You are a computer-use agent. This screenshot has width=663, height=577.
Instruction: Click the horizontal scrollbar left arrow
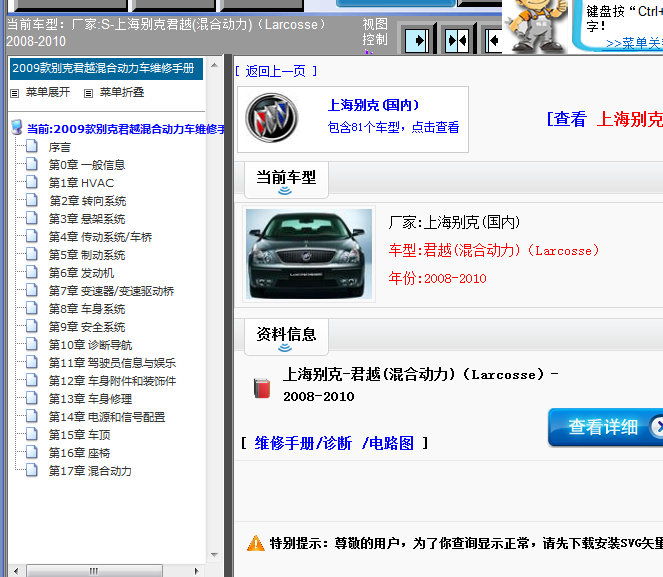[16, 571]
